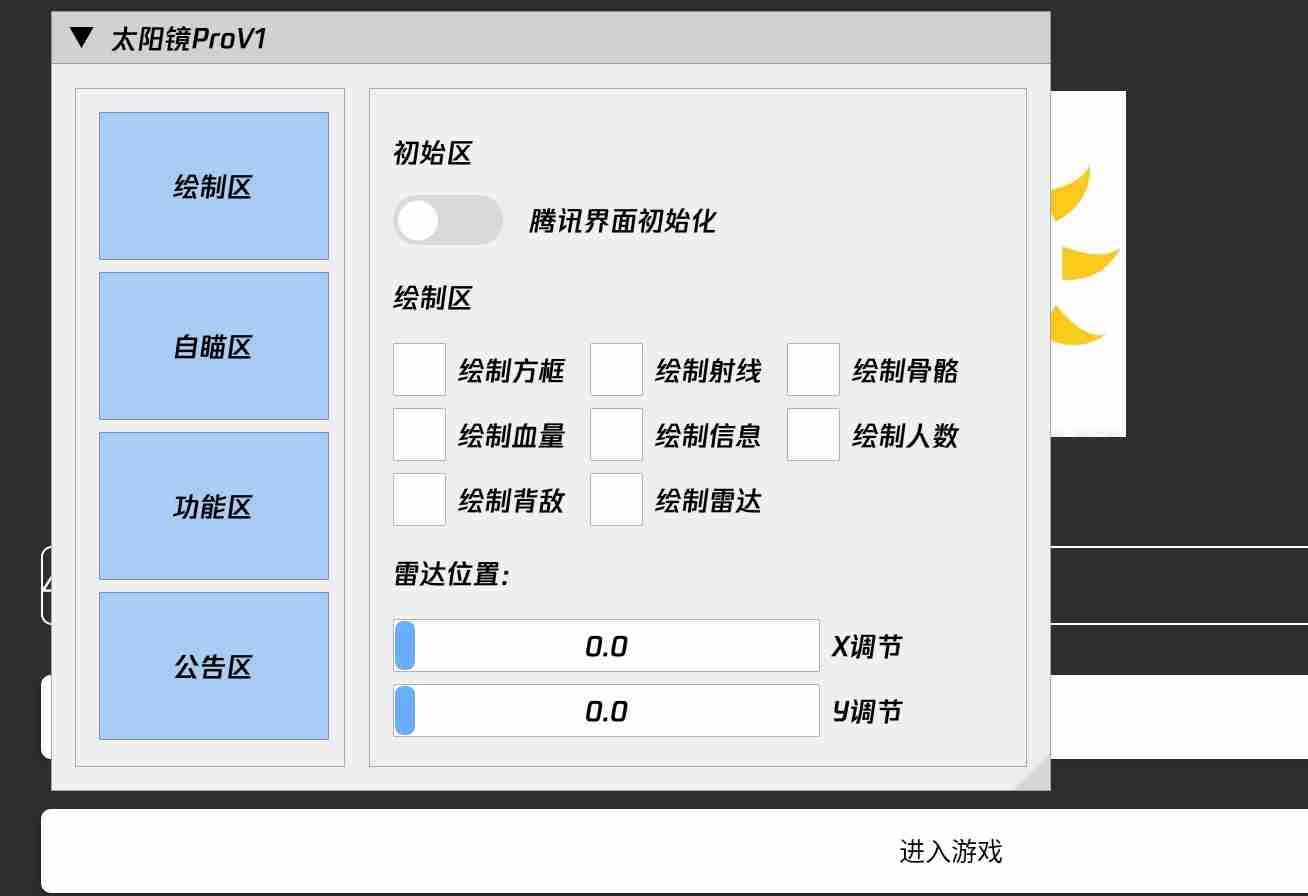
Task: Enable the 绘制血量 checkbox
Action: (x=419, y=435)
